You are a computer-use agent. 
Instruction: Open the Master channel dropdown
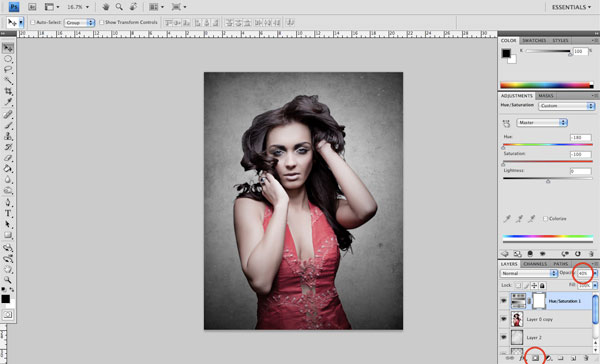[542, 122]
